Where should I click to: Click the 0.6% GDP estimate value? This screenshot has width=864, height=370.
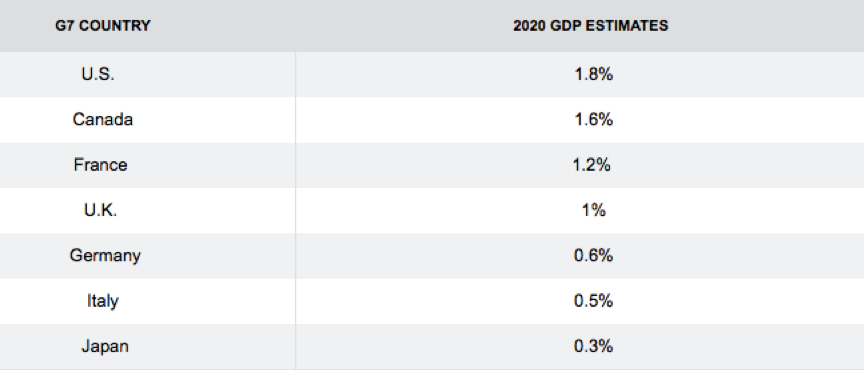pos(593,256)
